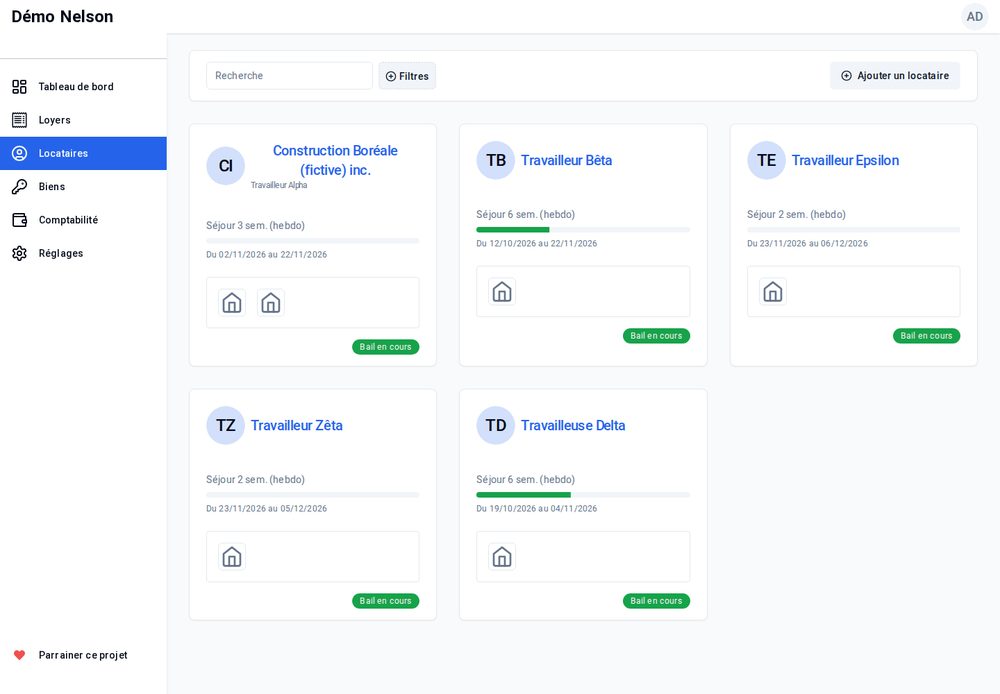Open the Loyers menu item
Screen dimensions: 1000x694
84,120
